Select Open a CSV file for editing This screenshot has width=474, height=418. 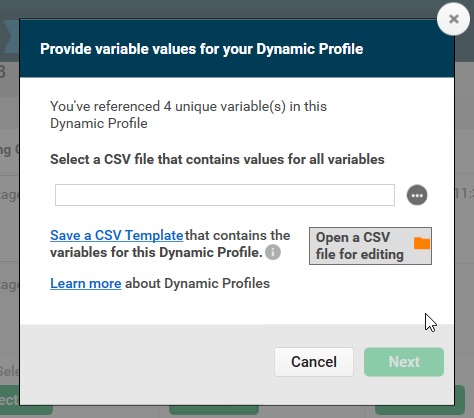pyautogui.click(x=370, y=246)
